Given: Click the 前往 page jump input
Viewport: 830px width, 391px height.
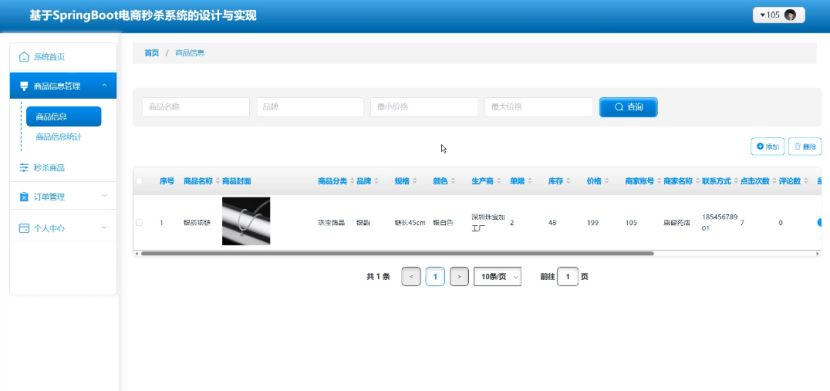Looking at the screenshot, I should (567, 276).
